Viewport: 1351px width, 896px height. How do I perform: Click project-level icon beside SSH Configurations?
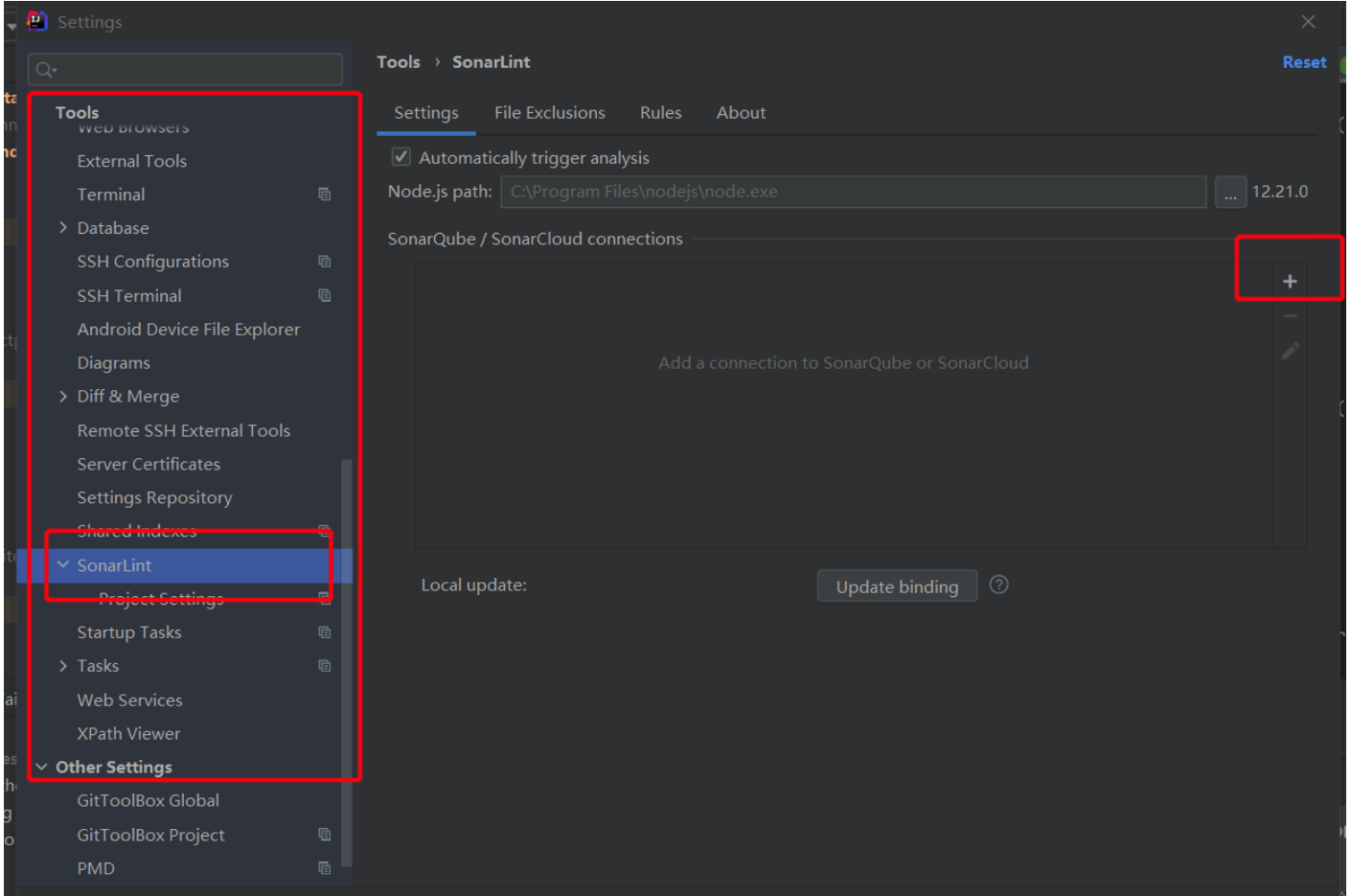click(325, 262)
